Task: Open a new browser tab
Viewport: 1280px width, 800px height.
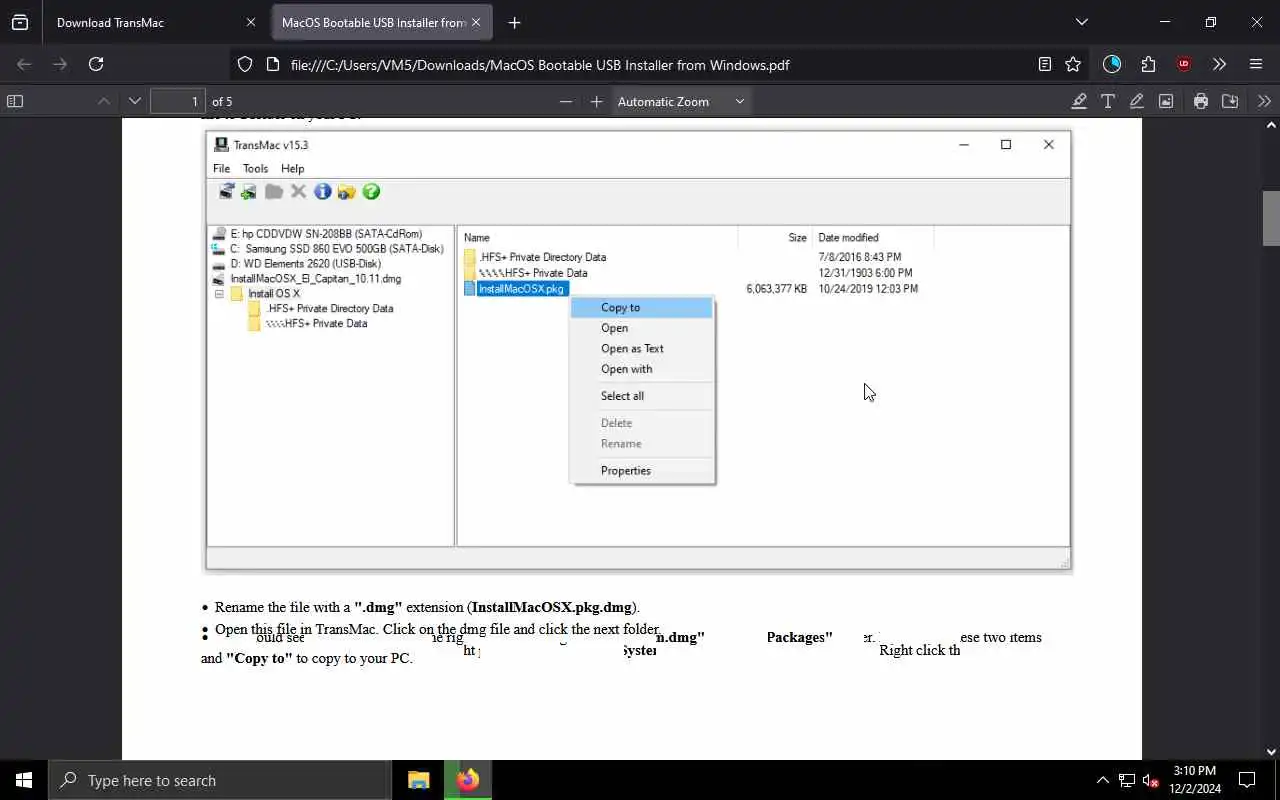Action: click(x=514, y=22)
